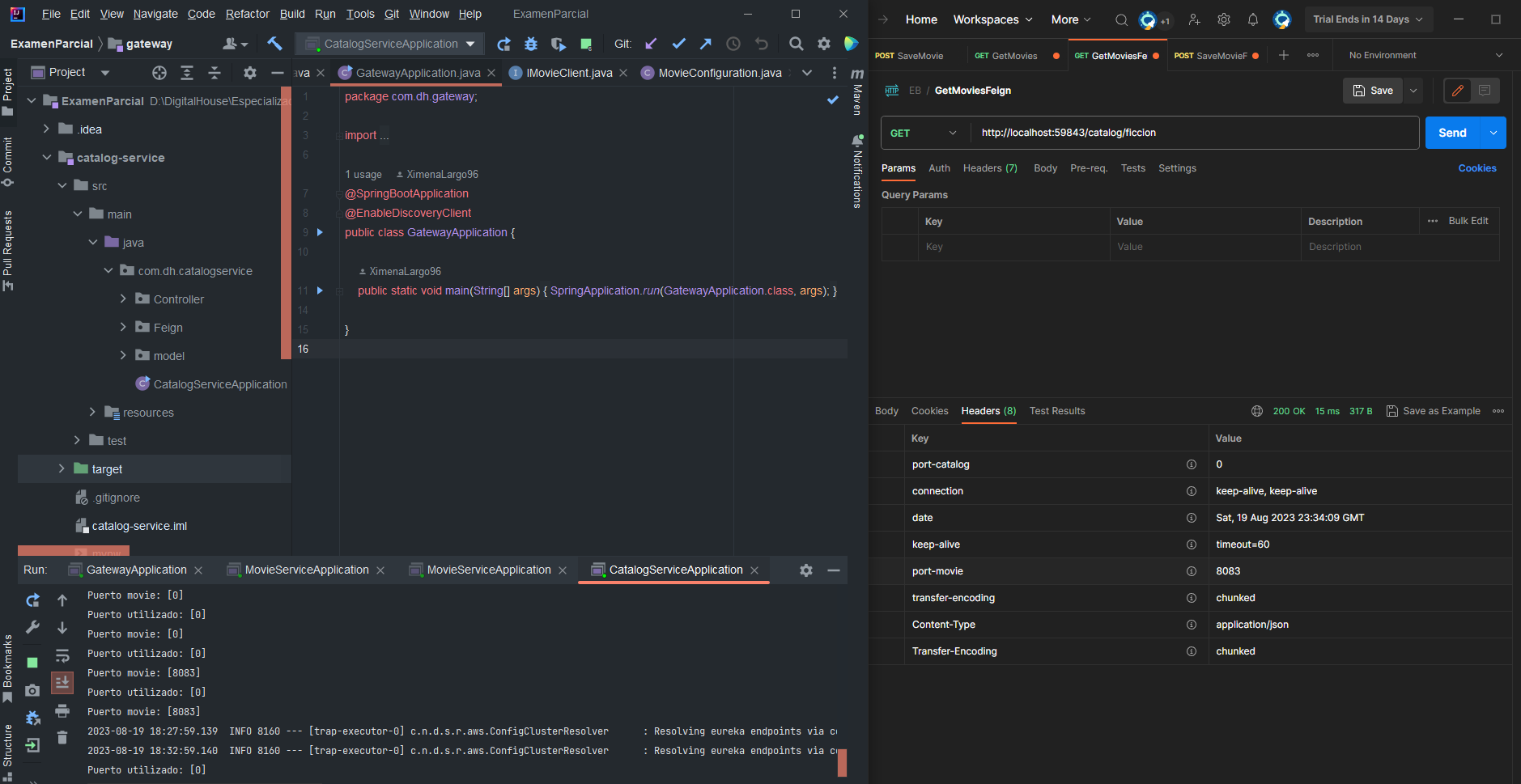Image resolution: width=1521 pixels, height=784 pixels.
Task: Click the request URL input field
Action: point(1195,133)
